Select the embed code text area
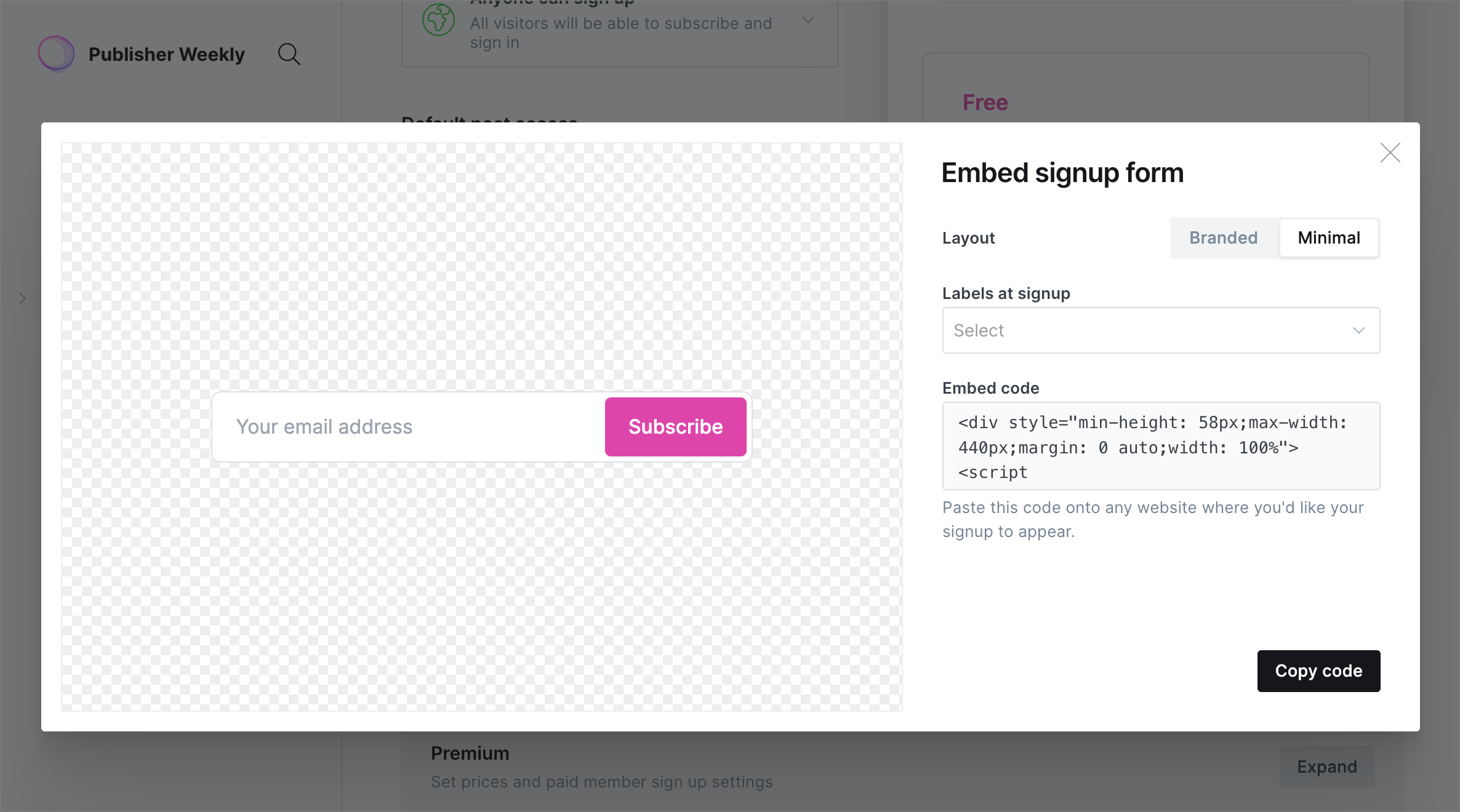Viewport: 1460px width, 812px height. click(1160, 446)
